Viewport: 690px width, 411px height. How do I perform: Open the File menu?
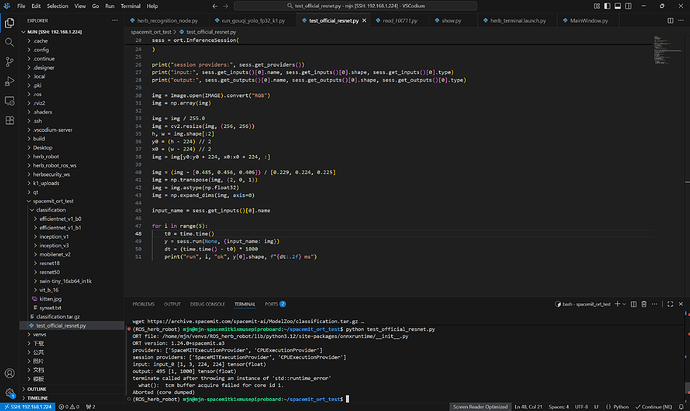click(21, 6)
